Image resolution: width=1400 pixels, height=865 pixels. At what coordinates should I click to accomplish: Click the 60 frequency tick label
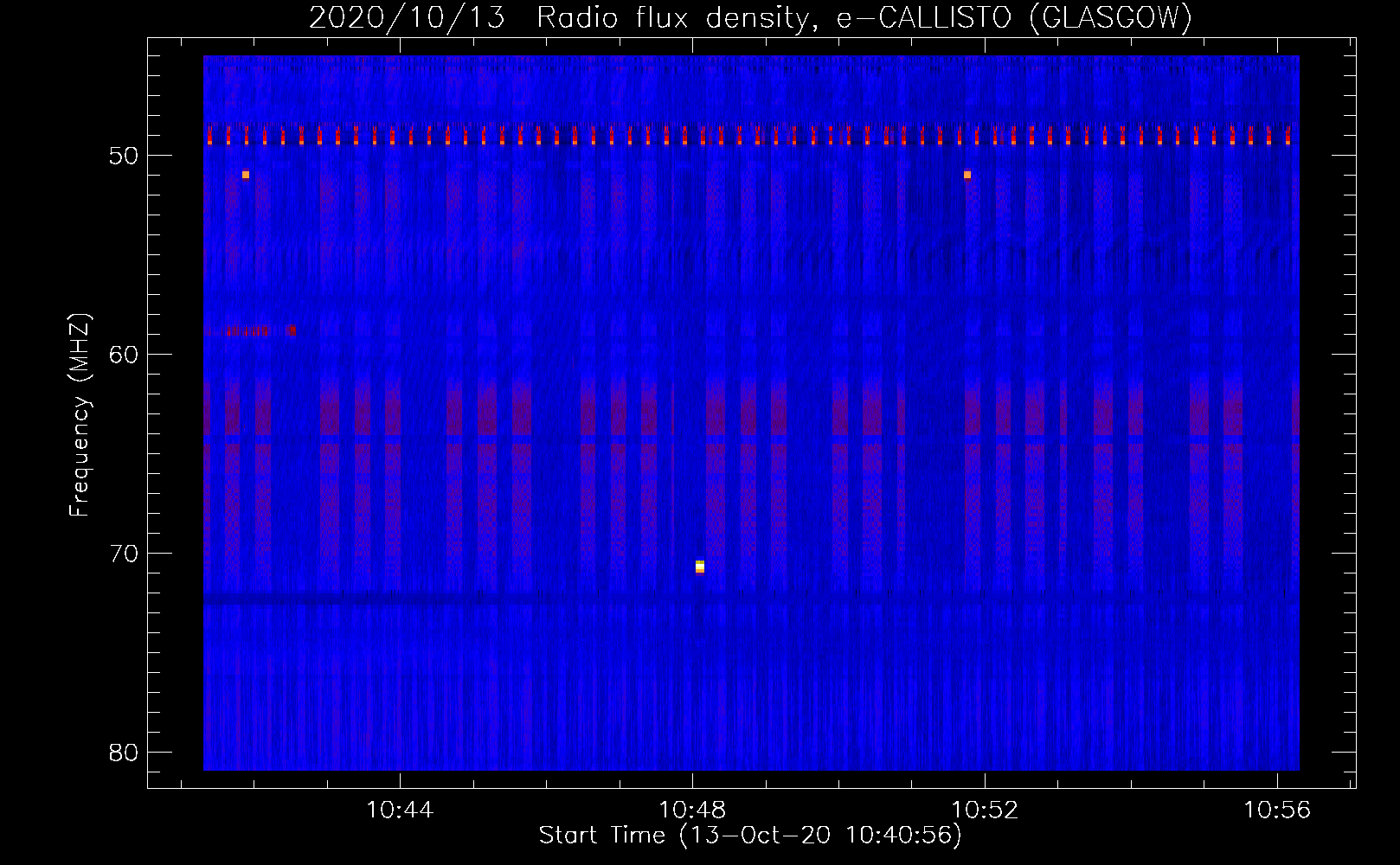[125, 355]
